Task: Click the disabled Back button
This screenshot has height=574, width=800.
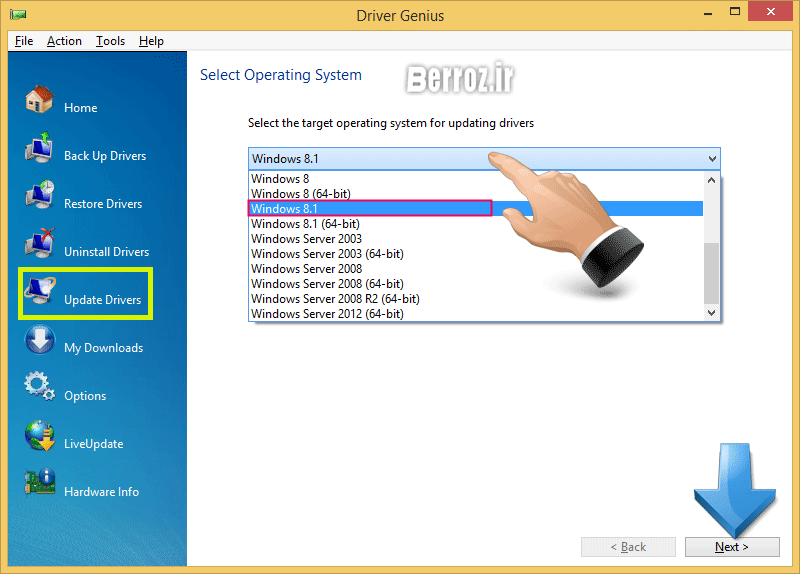Action: pyautogui.click(x=628, y=547)
